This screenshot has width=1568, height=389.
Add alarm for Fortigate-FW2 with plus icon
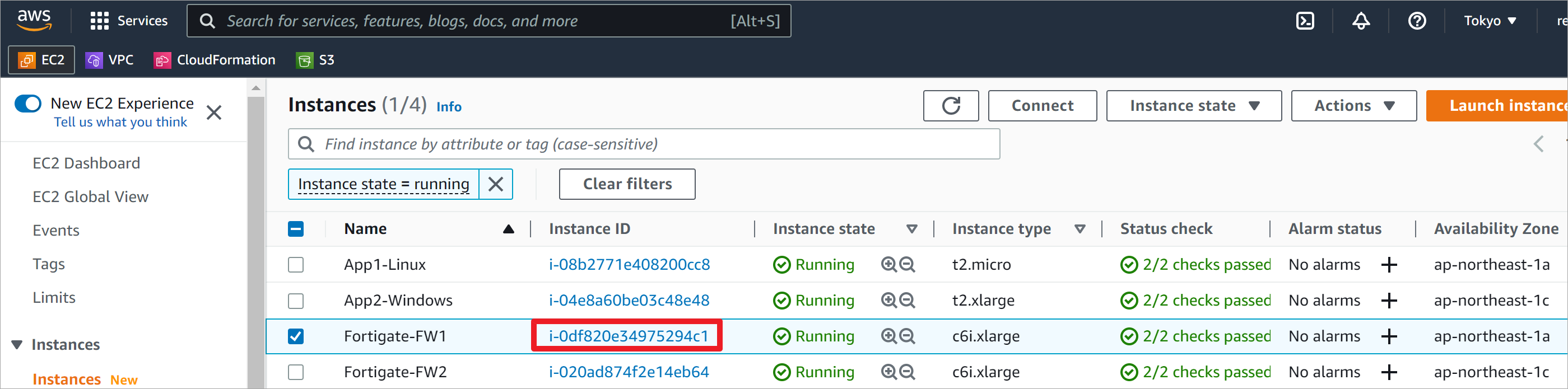(1388, 372)
